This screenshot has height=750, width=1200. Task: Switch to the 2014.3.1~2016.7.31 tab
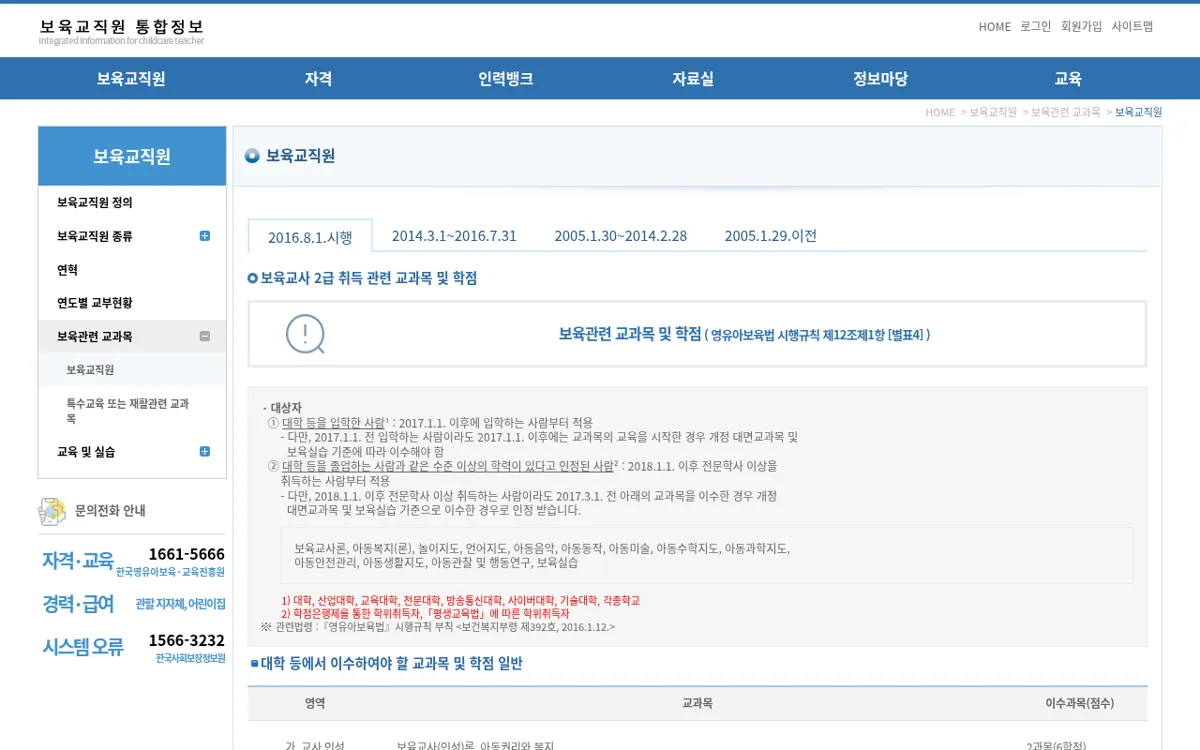454,236
